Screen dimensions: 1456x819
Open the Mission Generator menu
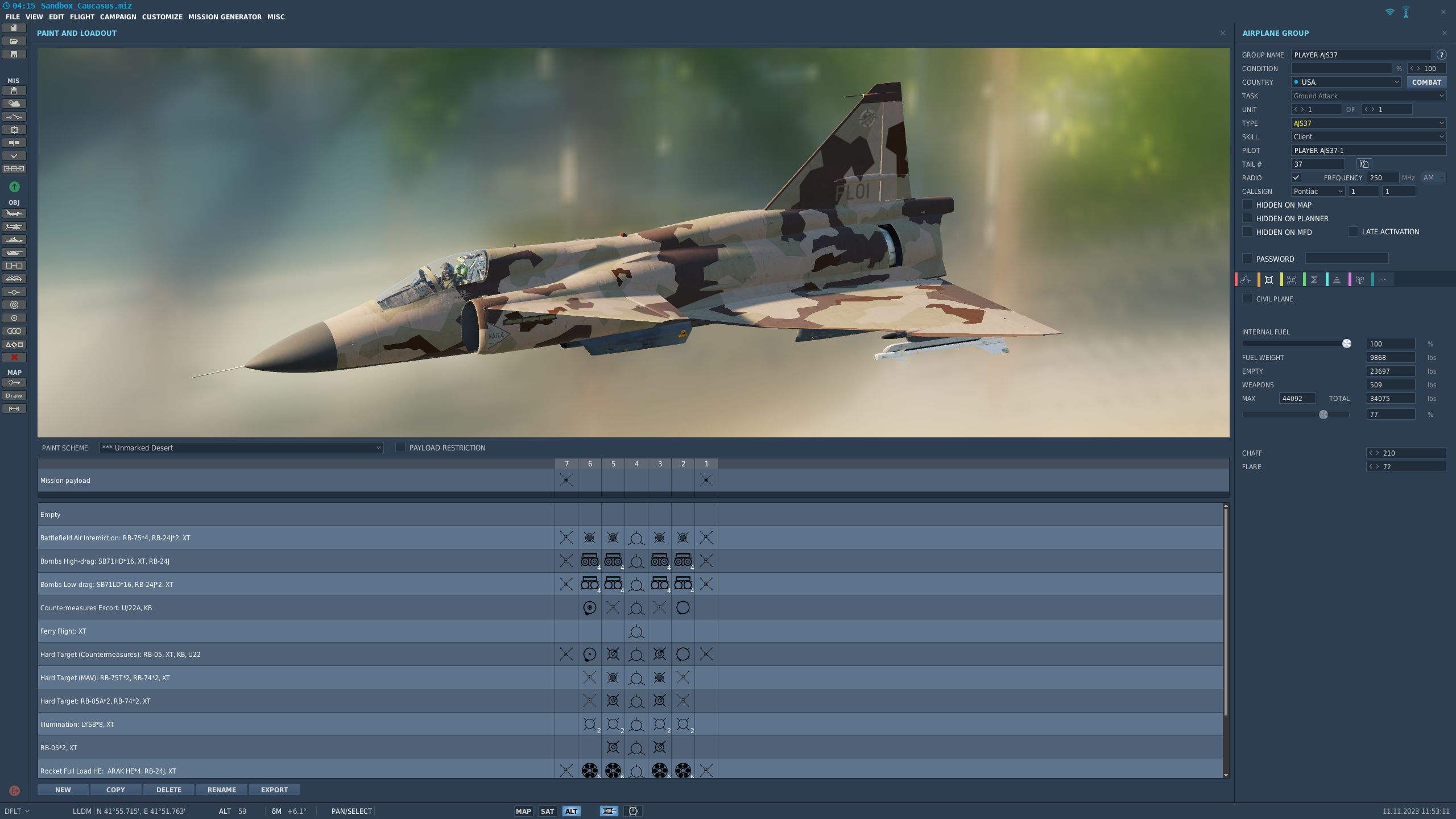225,17
